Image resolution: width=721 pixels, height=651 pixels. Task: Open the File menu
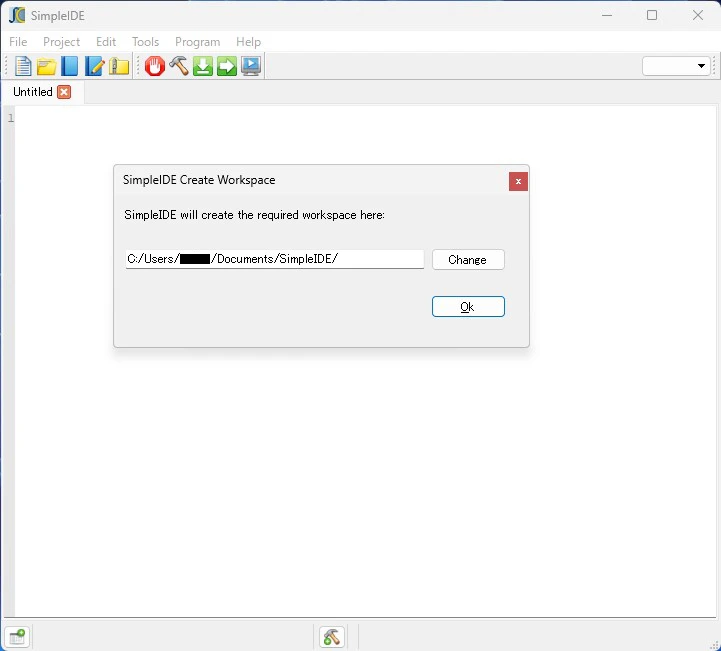(x=18, y=42)
